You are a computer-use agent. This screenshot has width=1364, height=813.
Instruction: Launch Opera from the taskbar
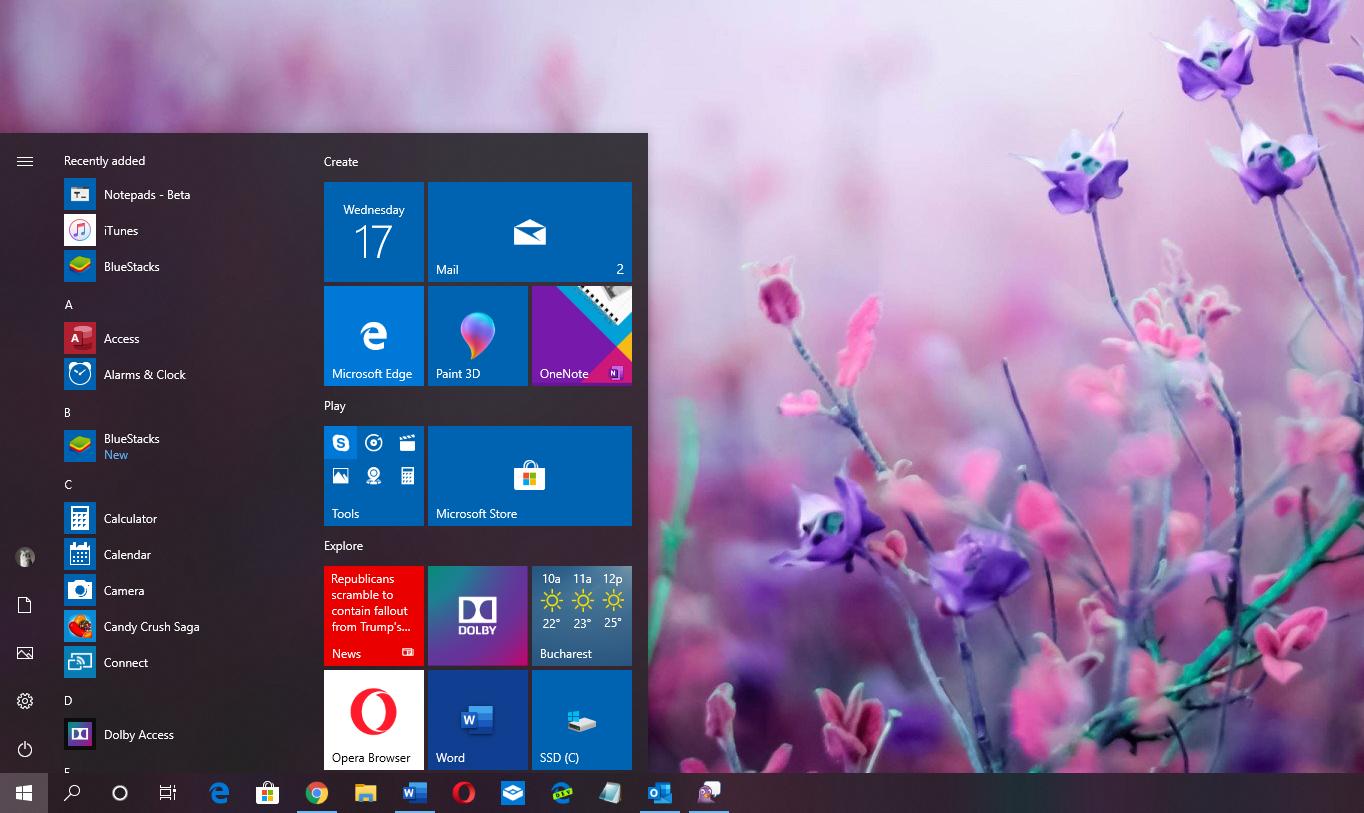[x=463, y=793]
